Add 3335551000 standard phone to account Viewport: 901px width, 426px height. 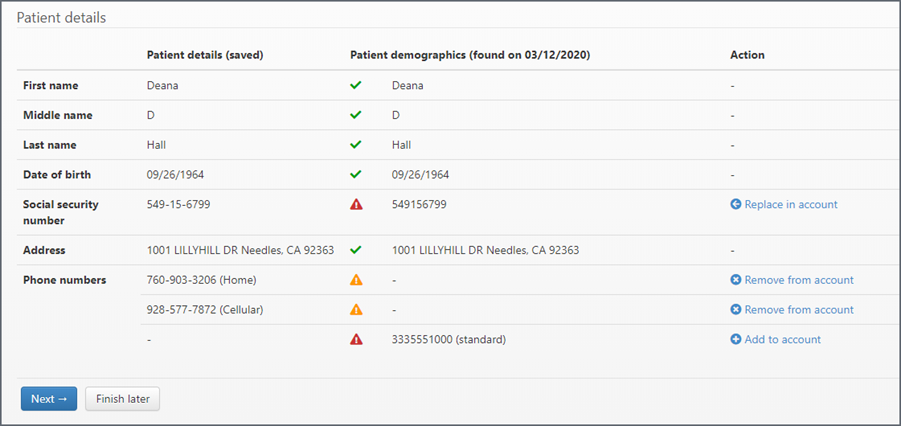pos(776,340)
